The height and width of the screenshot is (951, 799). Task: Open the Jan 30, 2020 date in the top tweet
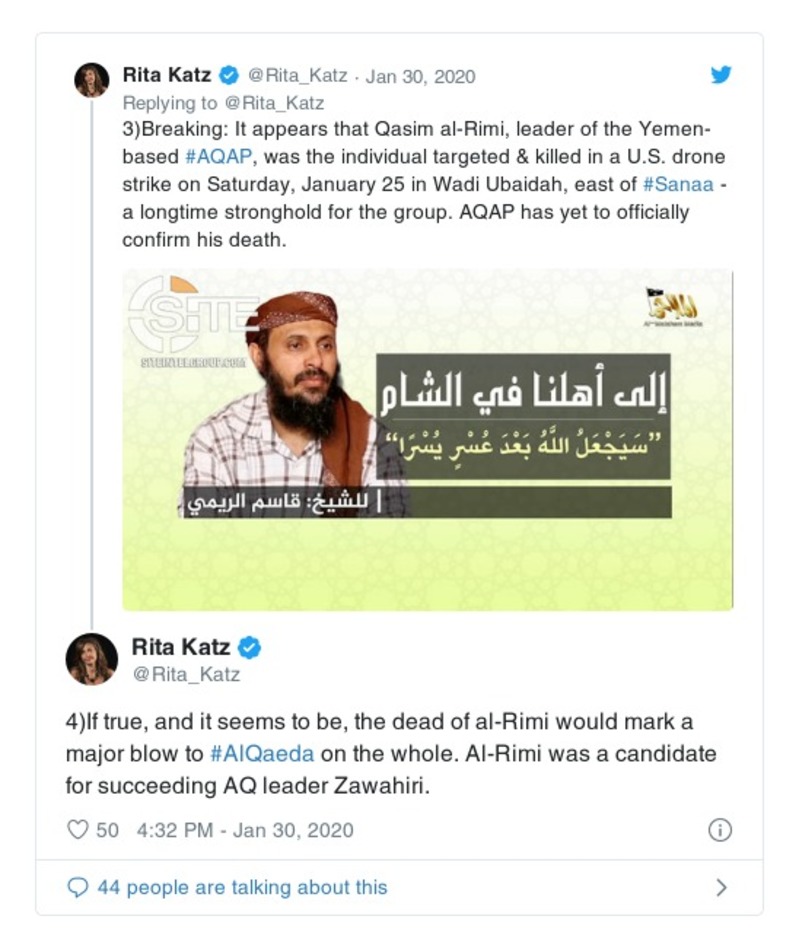coord(420,77)
